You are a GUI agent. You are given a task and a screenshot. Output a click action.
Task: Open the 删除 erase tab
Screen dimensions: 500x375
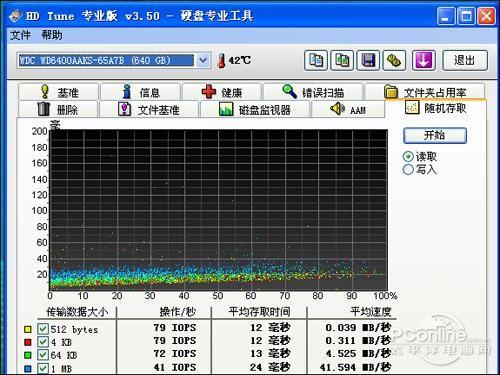pos(58,109)
